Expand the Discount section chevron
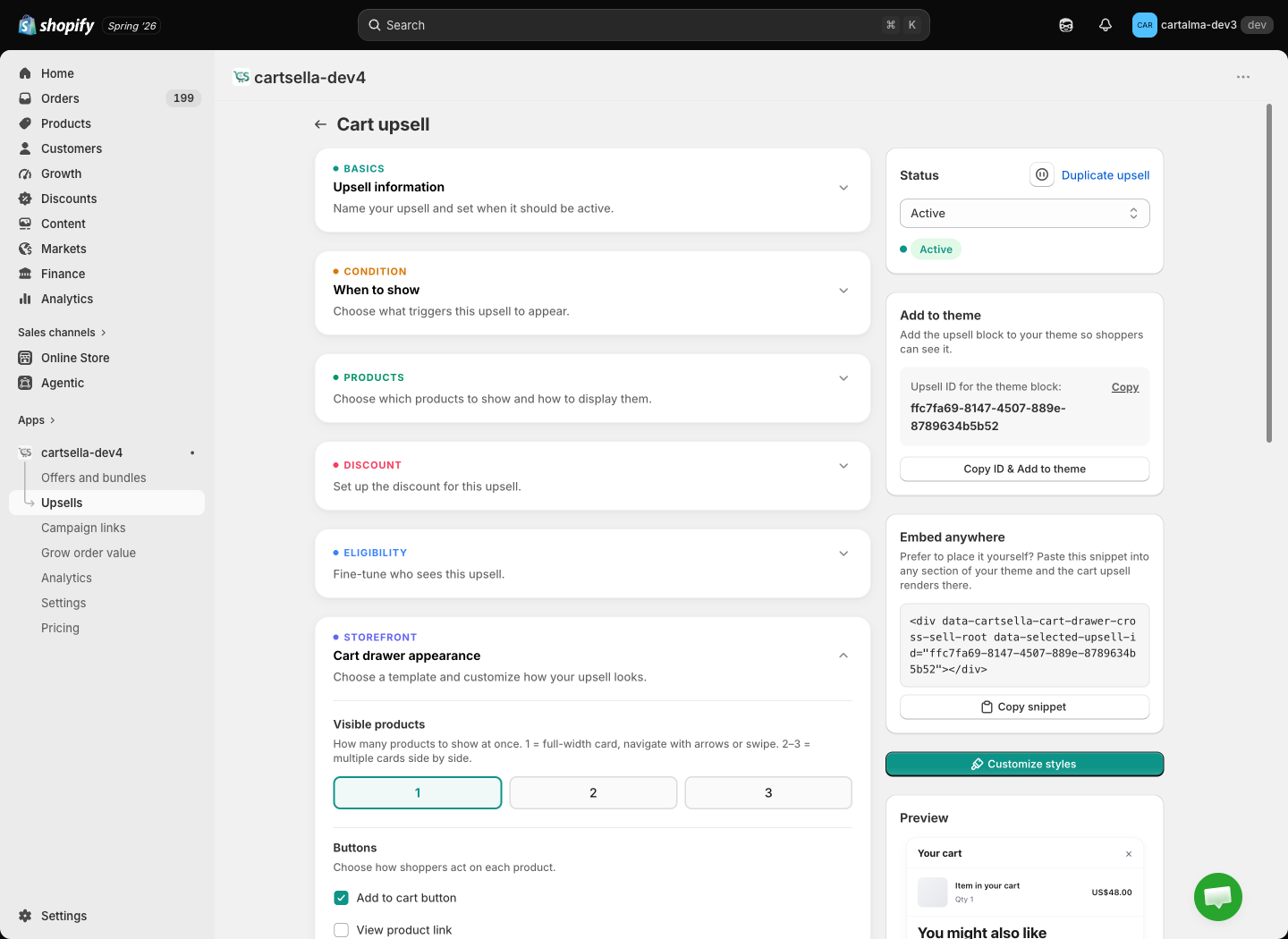The width and height of the screenshot is (1288, 939). click(x=843, y=466)
